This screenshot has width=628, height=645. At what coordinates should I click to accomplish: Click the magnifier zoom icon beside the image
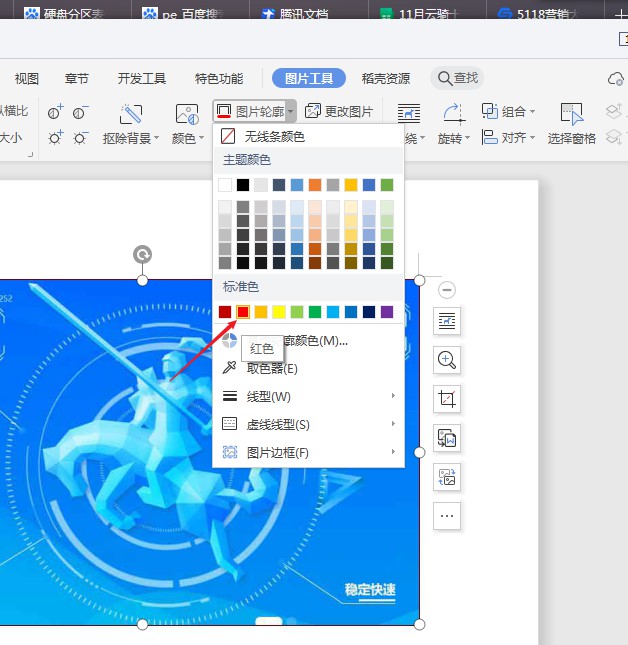point(447,360)
